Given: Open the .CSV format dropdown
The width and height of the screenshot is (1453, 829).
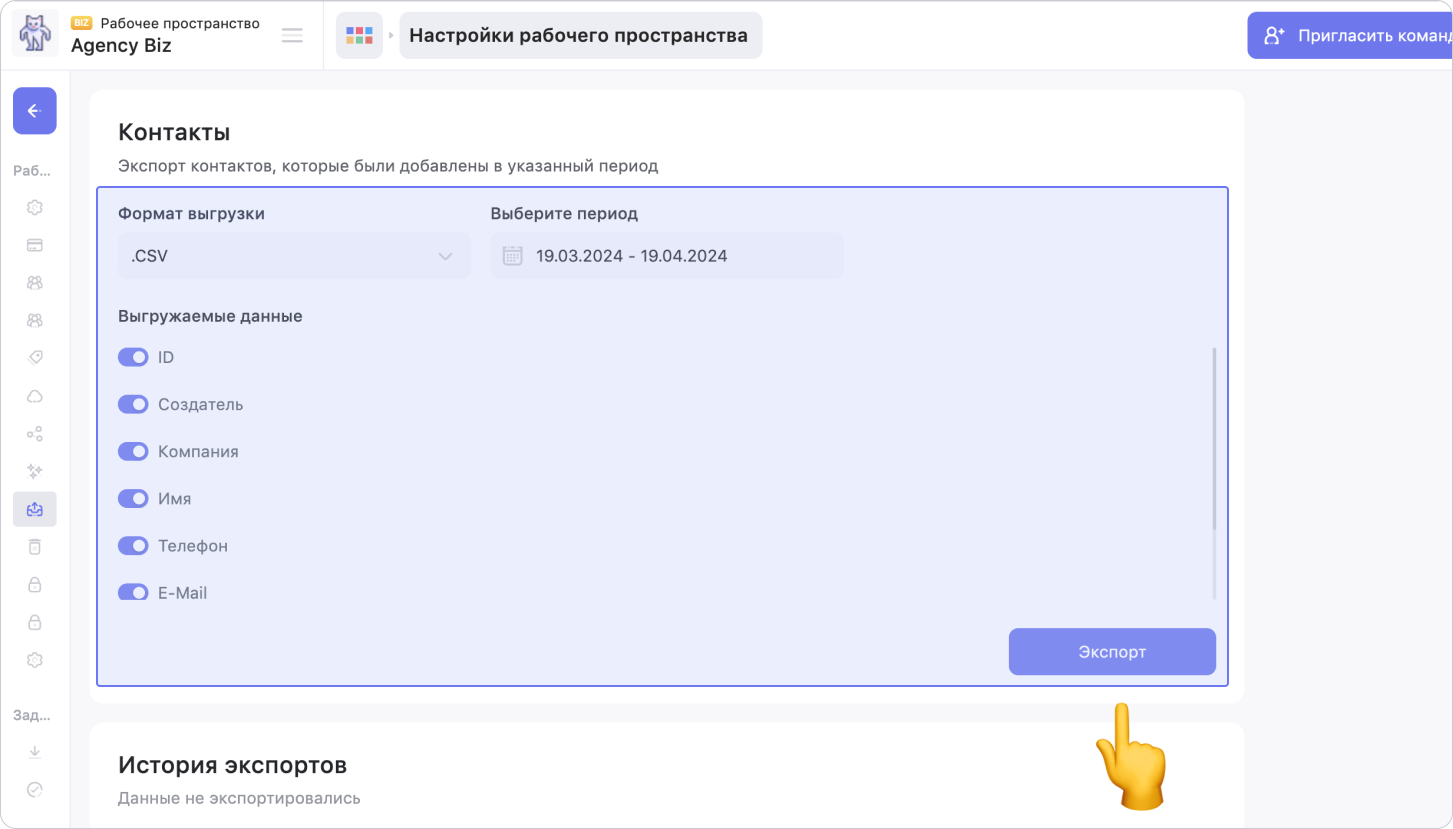Looking at the screenshot, I should (294, 256).
